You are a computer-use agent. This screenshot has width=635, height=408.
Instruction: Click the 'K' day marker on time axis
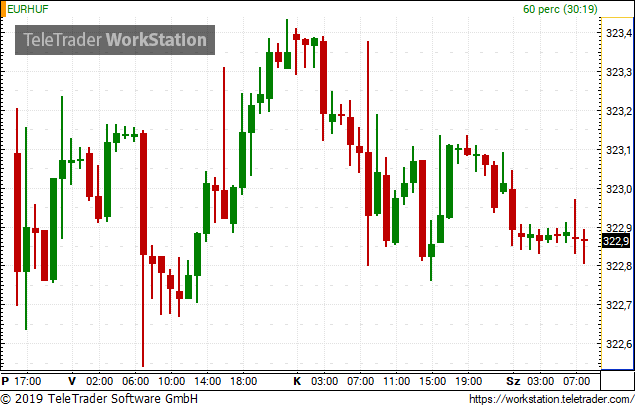click(297, 381)
